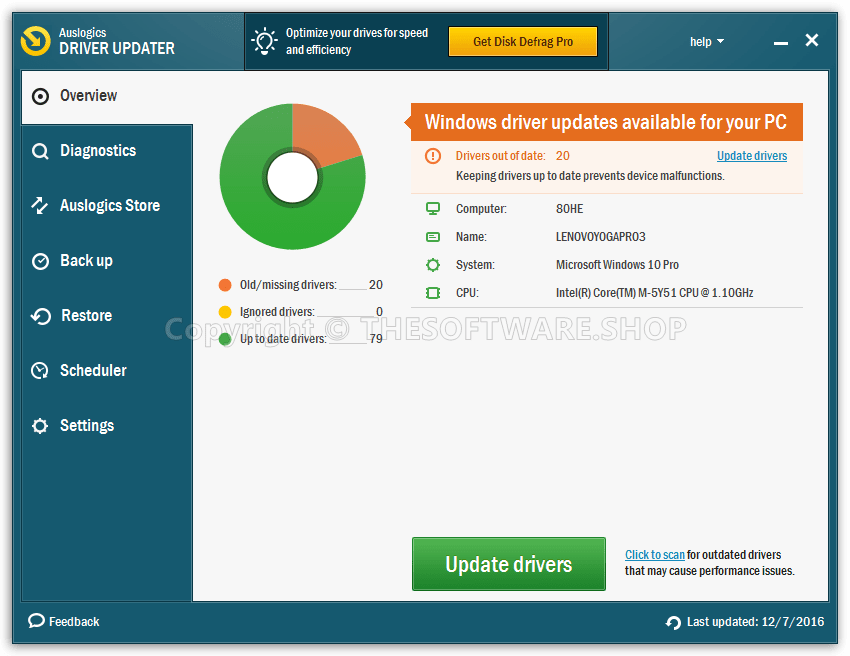Viewport: 850px width, 656px height.
Task: Open the help dropdown menu
Action: click(x=707, y=42)
